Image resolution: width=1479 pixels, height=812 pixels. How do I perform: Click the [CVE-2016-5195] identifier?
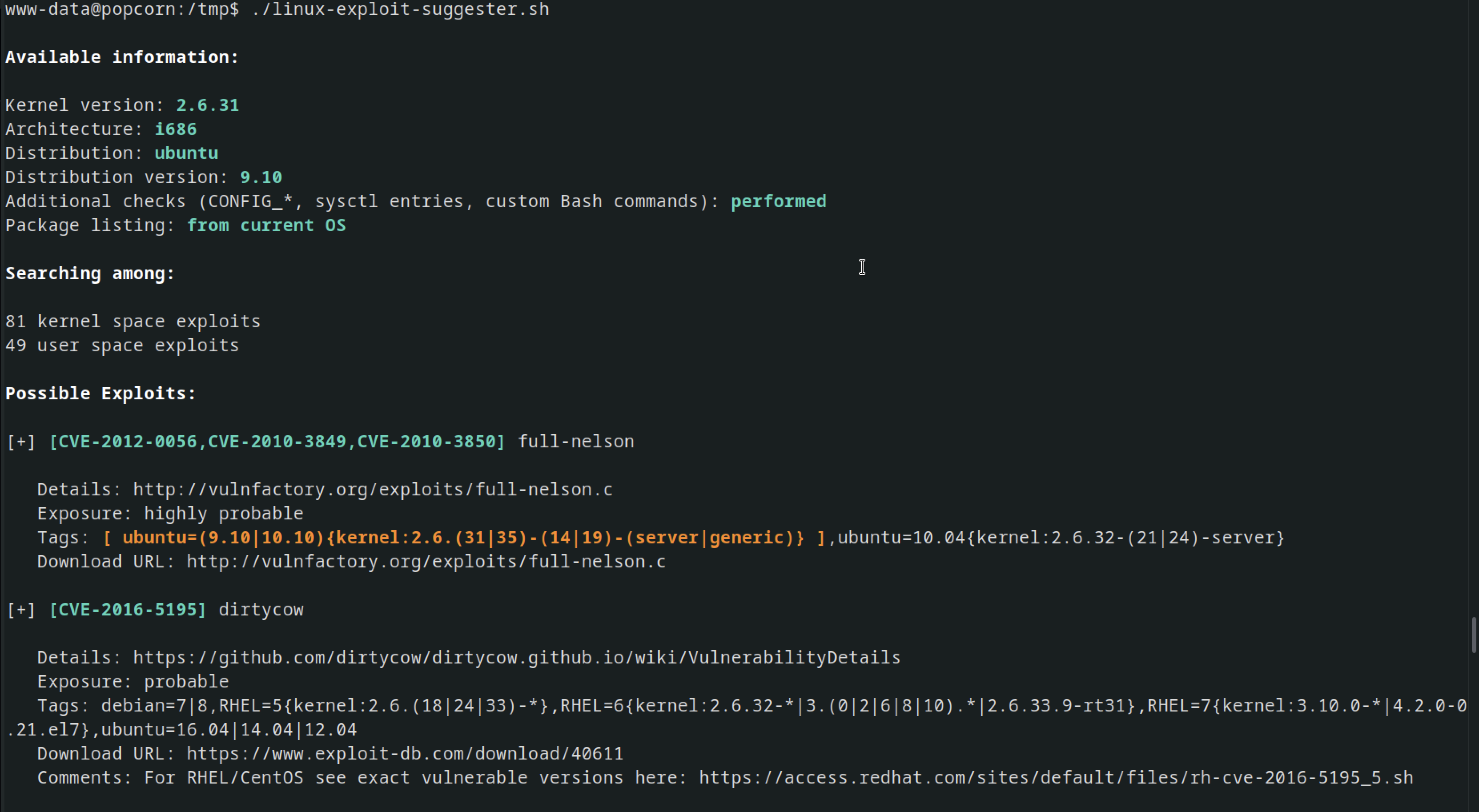[128, 610]
